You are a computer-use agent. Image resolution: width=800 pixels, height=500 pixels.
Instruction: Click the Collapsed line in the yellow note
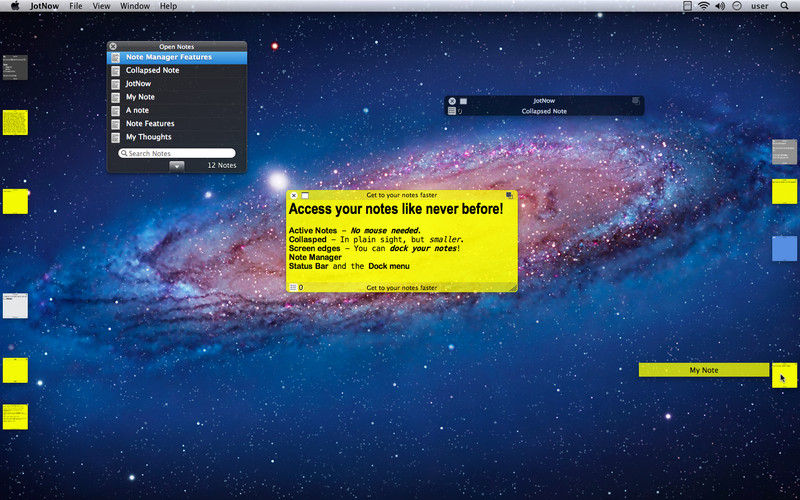[x=376, y=239]
